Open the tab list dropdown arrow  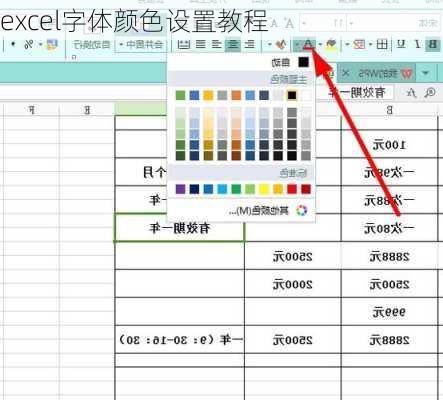coord(425,73)
